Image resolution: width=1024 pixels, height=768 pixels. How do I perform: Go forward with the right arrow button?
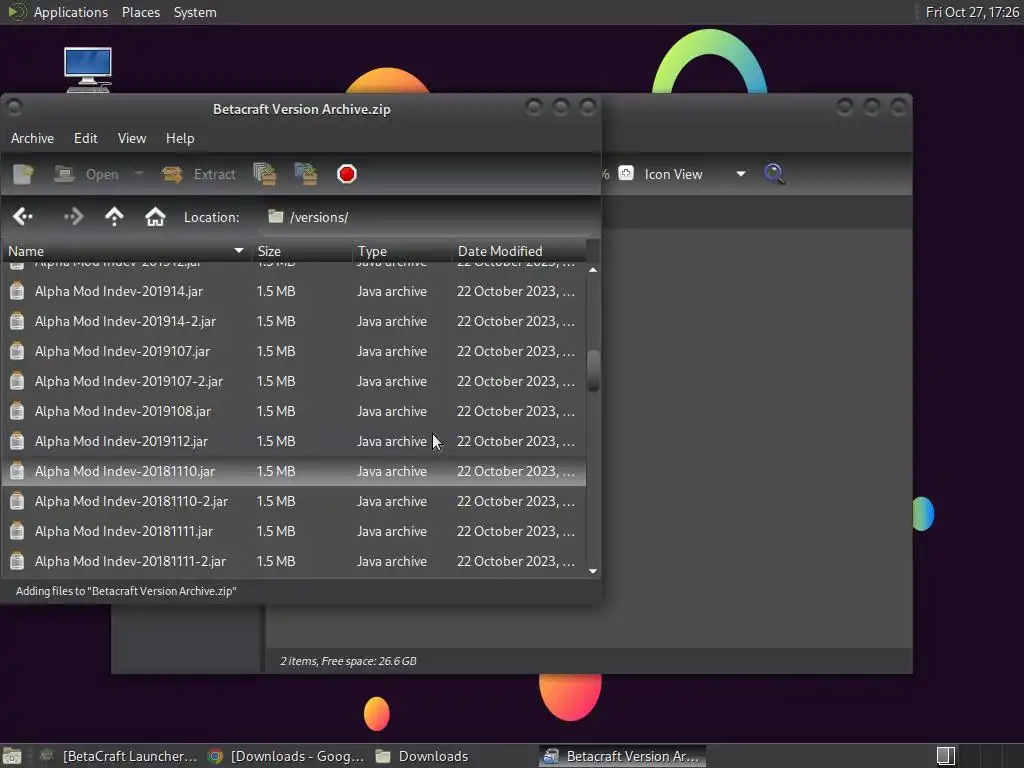pyautogui.click(x=73, y=217)
